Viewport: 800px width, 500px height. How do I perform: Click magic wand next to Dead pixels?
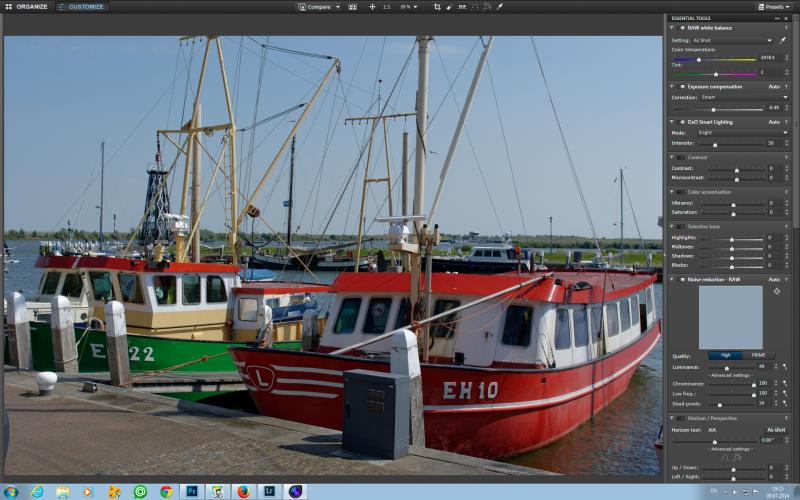coord(785,403)
